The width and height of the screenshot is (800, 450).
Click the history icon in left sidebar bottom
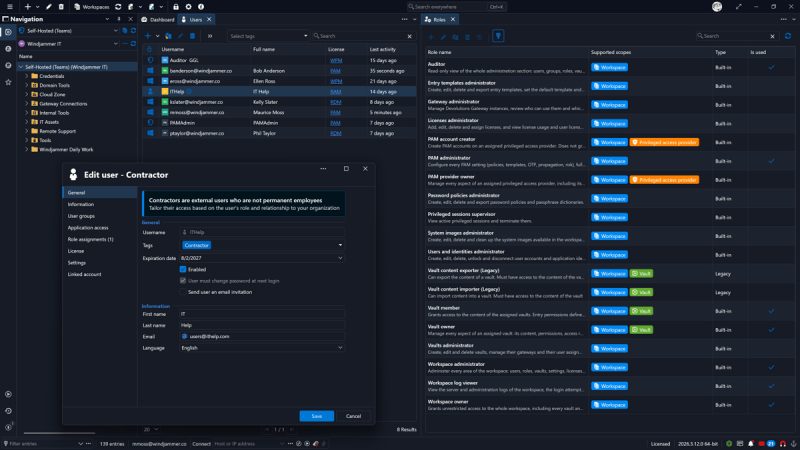click(8, 411)
